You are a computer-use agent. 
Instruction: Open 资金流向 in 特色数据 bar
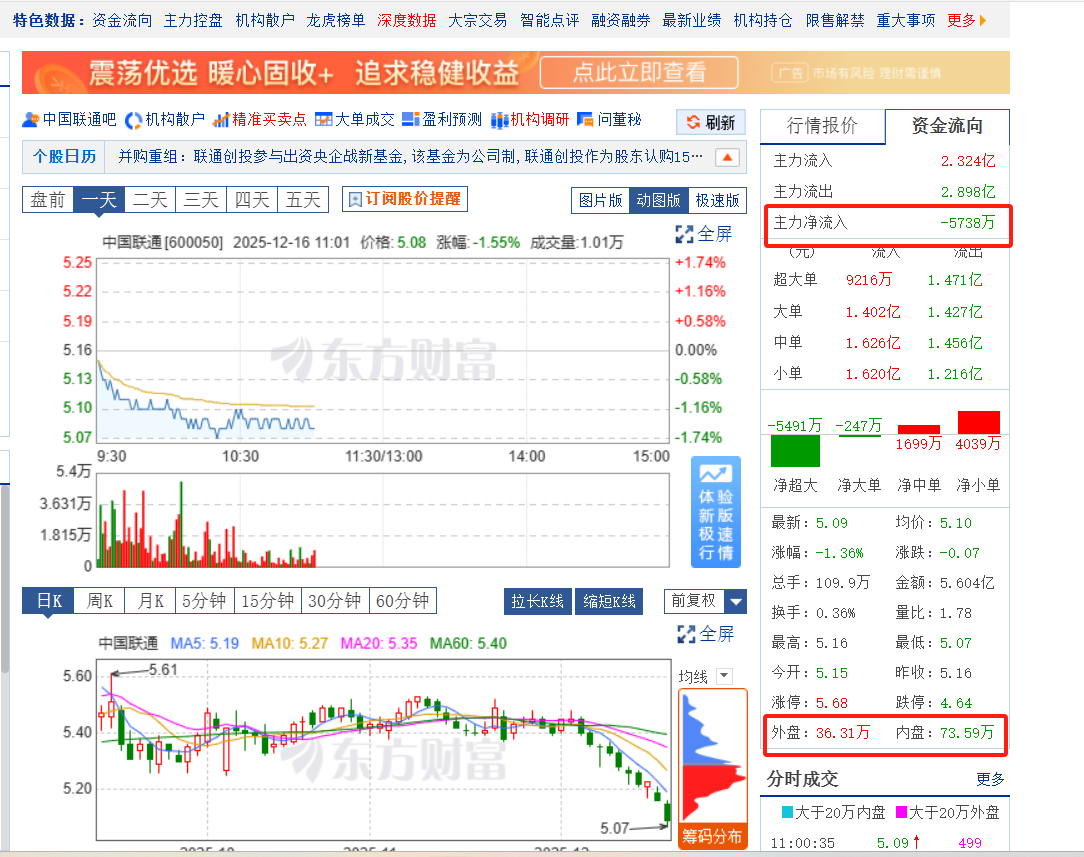[x=122, y=21]
